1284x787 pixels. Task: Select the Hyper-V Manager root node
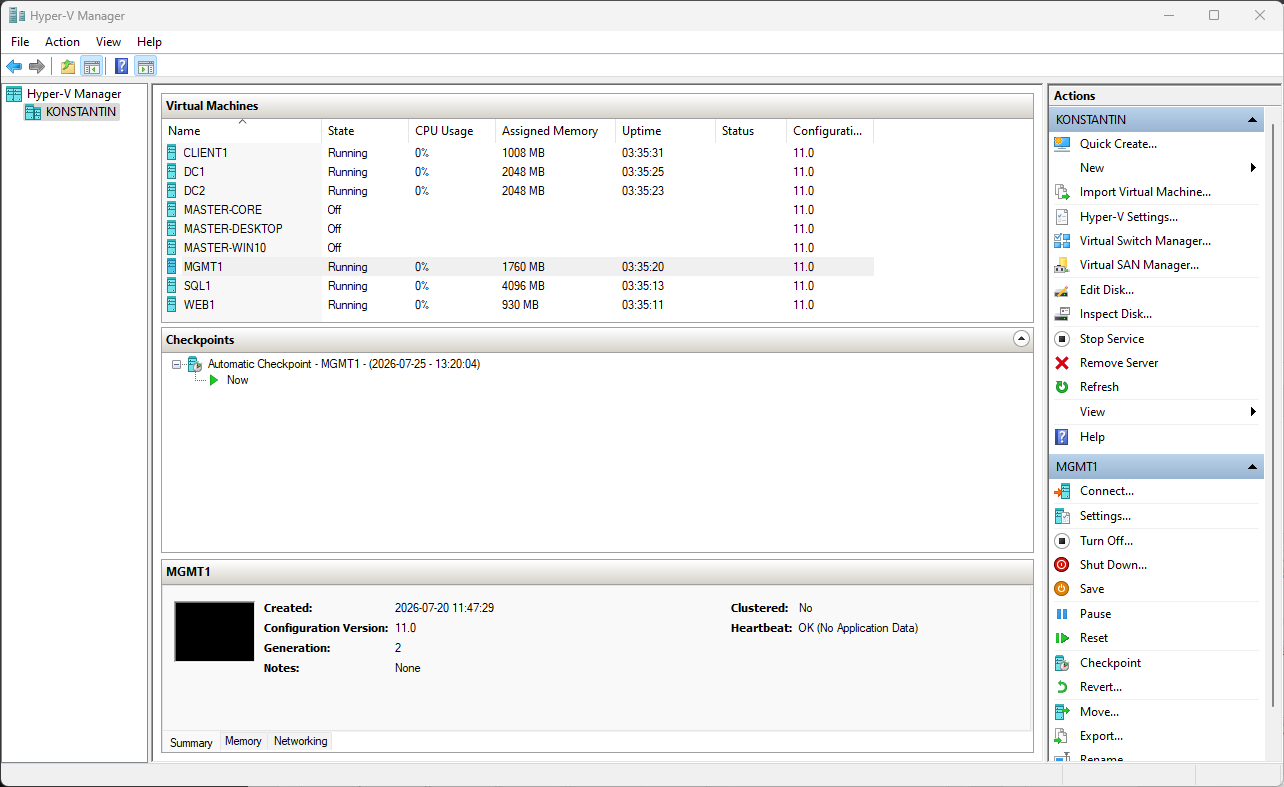pos(74,94)
